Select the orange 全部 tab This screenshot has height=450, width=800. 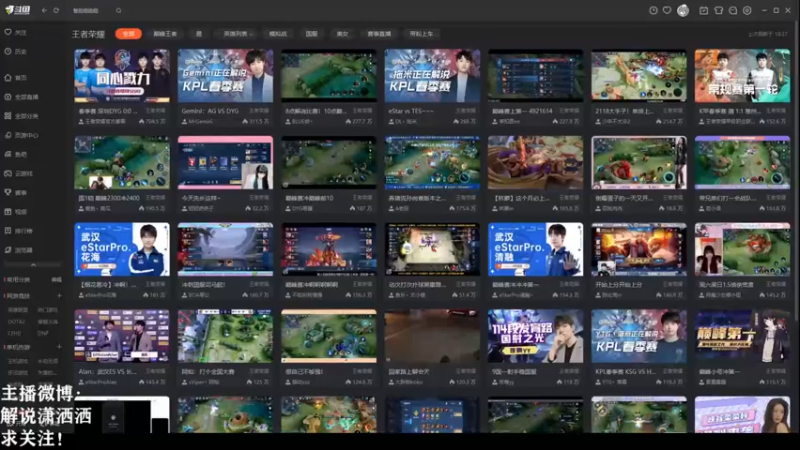pyautogui.click(x=128, y=34)
